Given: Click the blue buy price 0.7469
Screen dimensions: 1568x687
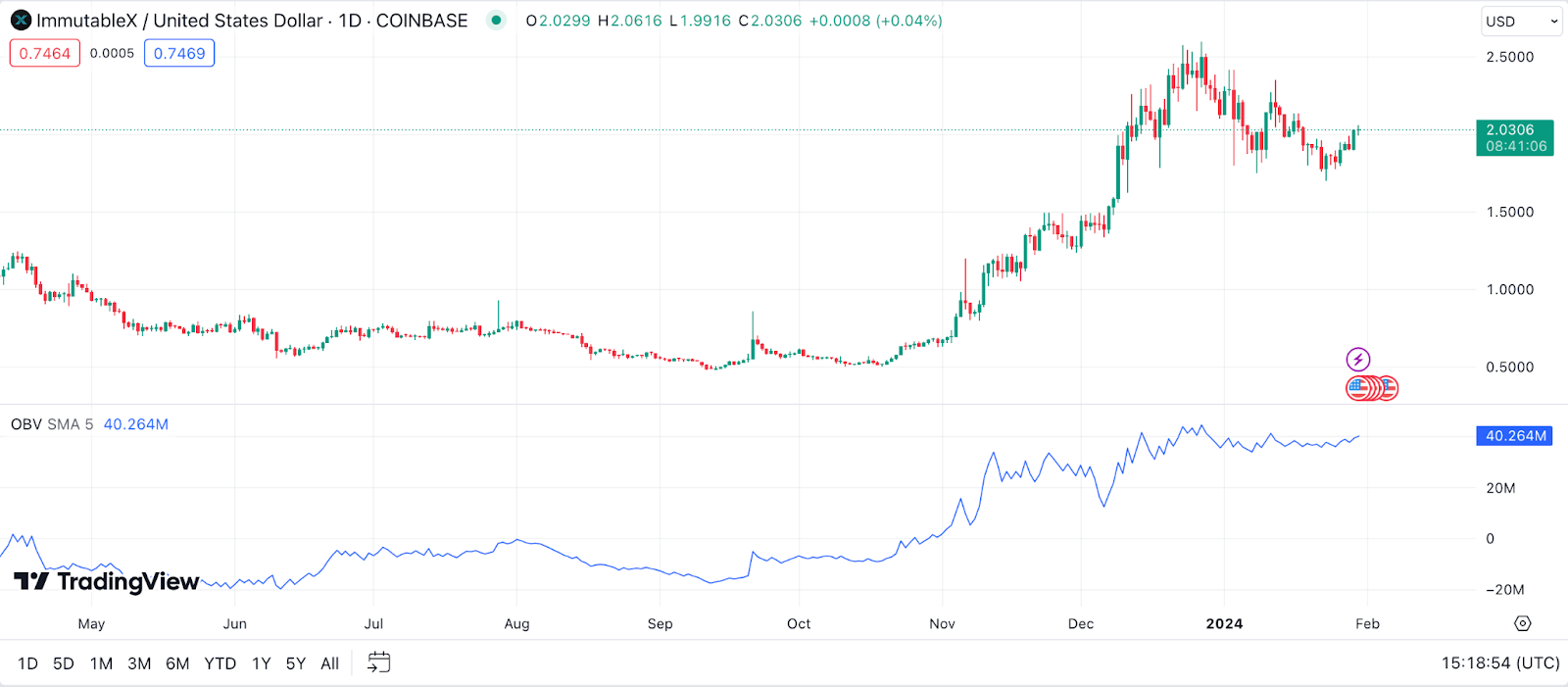Looking at the screenshot, I should click(179, 53).
